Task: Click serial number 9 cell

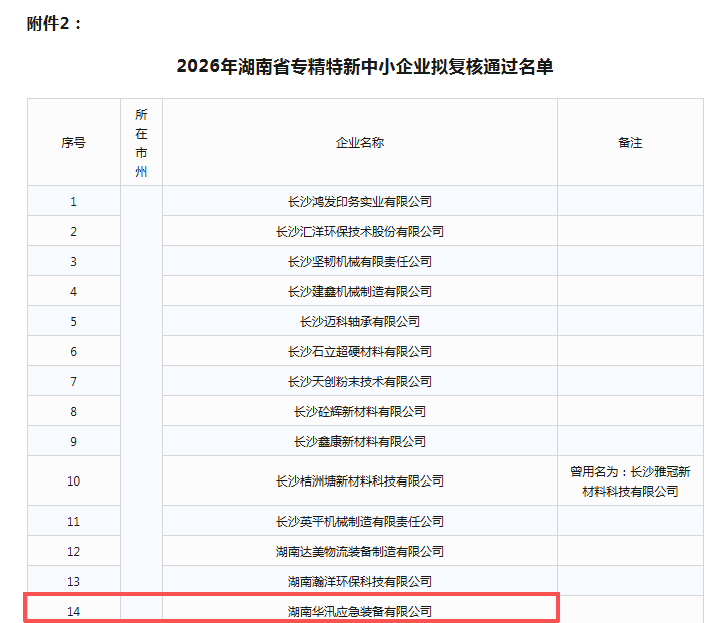Action: tap(73, 441)
